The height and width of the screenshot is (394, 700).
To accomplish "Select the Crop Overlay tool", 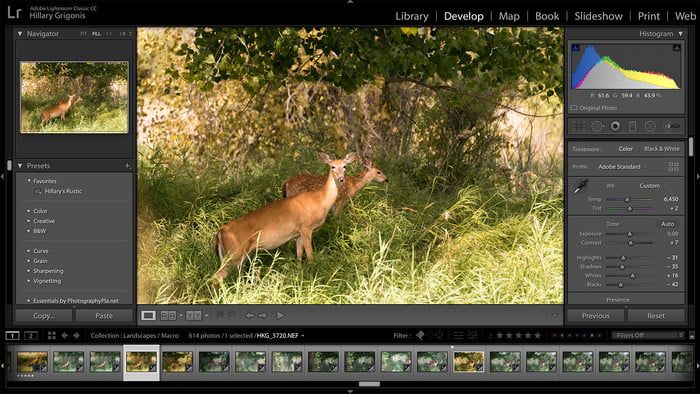I will [x=579, y=126].
